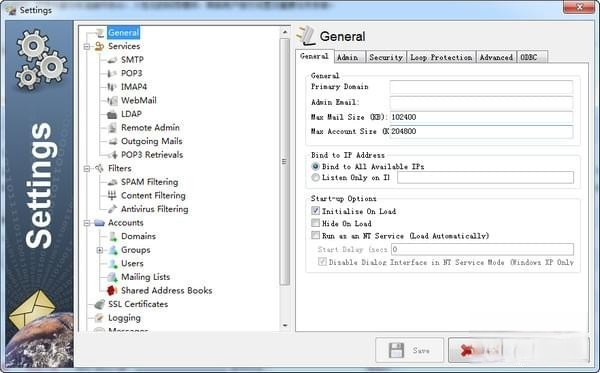The image size is (600, 373).
Task: Click the Max Account Size field
Action: coord(481,132)
